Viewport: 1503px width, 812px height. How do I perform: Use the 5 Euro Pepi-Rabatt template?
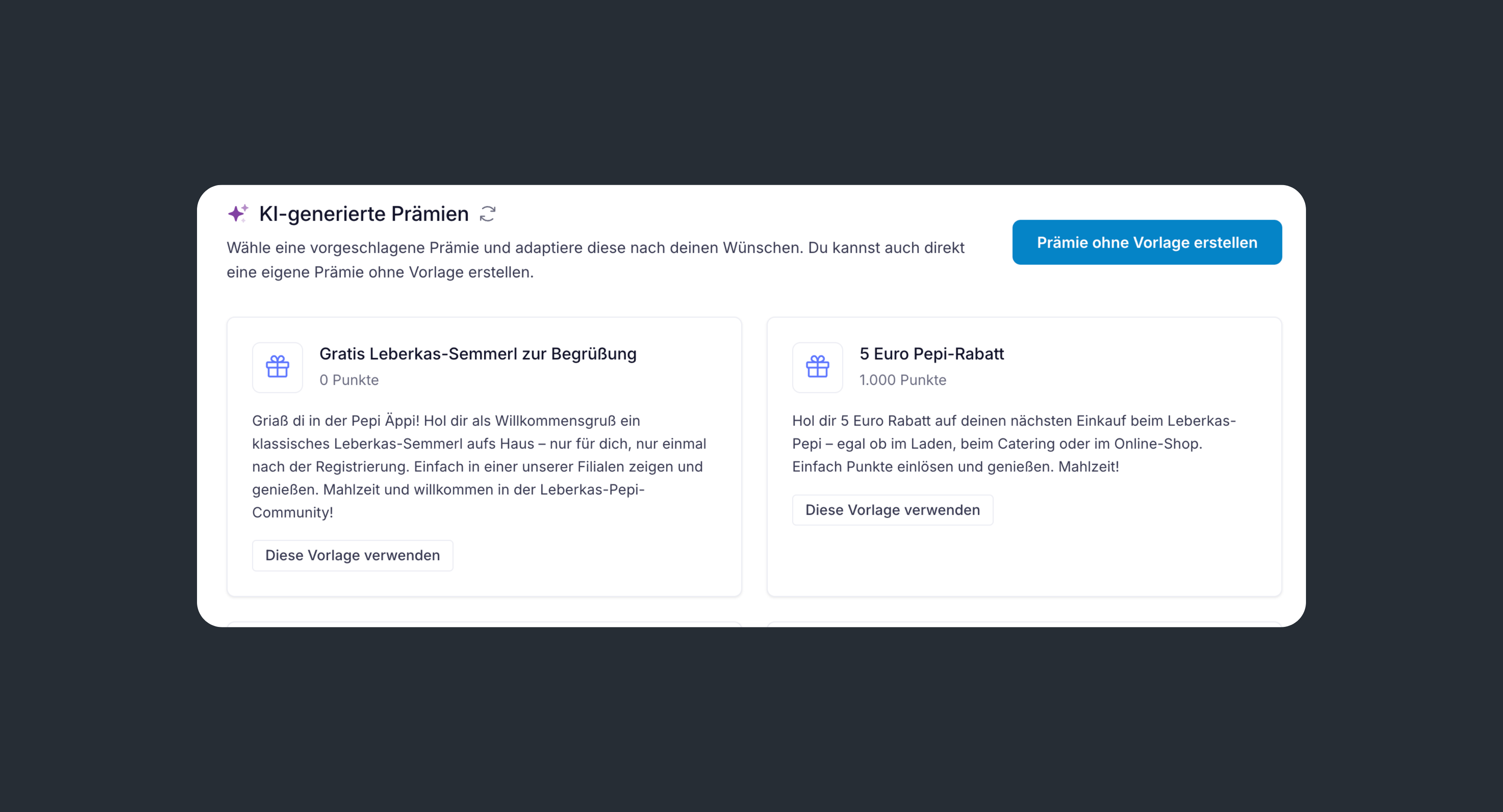click(x=892, y=510)
